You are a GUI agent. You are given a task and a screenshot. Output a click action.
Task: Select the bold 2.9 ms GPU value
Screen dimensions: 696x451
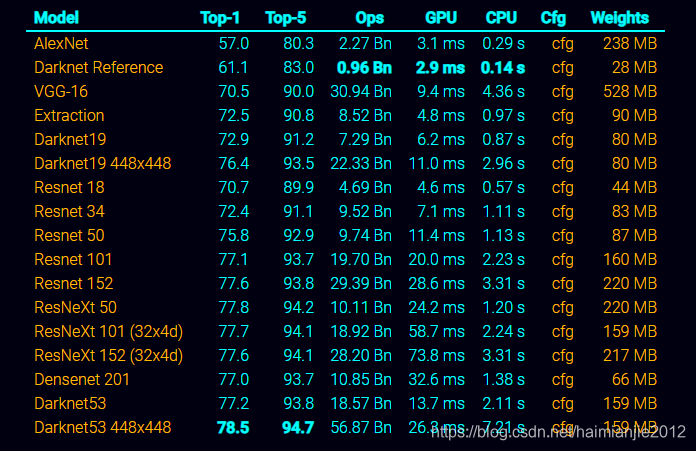pos(440,67)
